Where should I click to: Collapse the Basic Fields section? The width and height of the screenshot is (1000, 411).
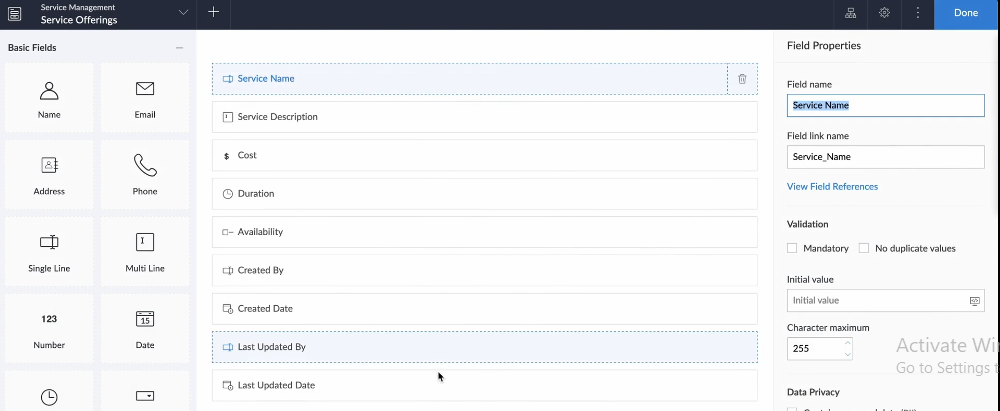[x=179, y=47]
